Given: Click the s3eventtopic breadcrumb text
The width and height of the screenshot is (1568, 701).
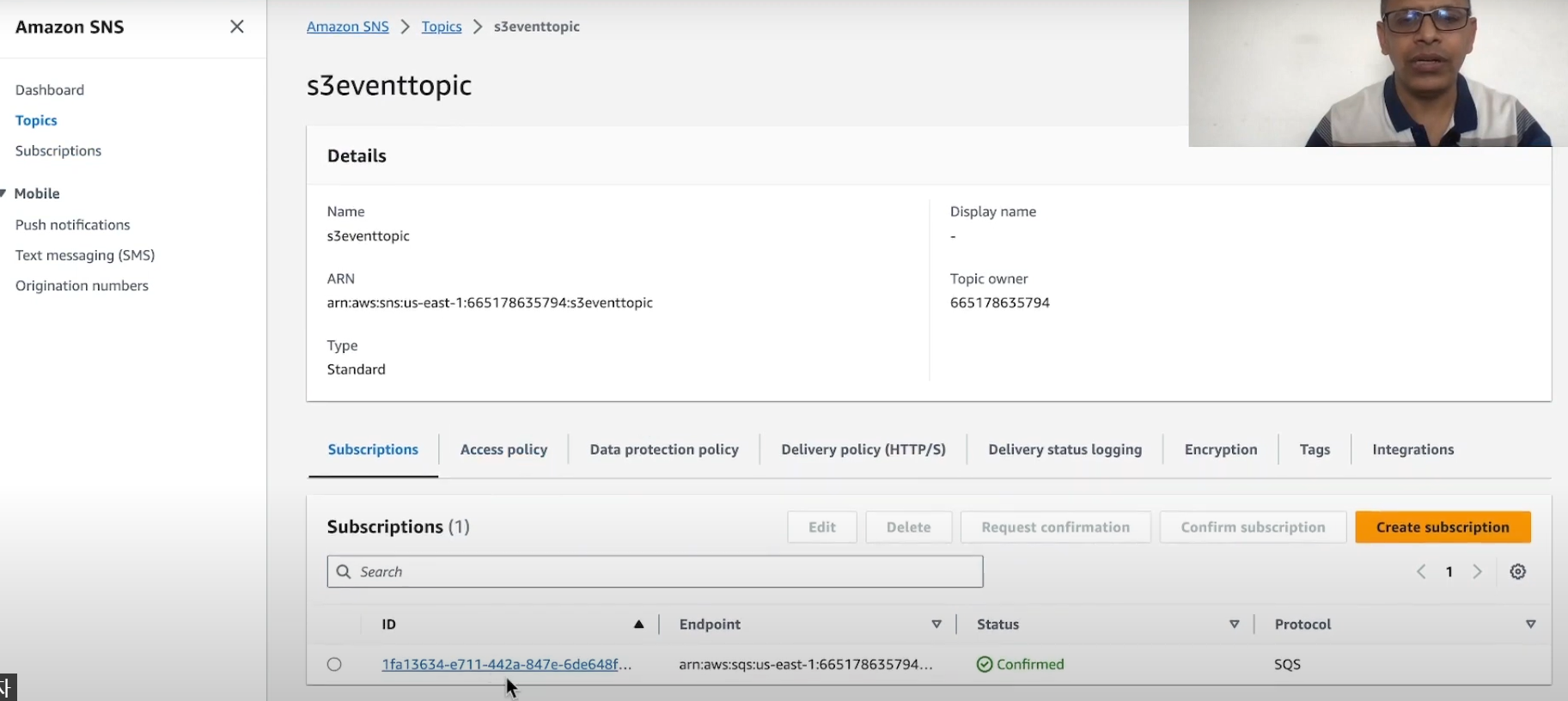Looking at the screenshot, I should coord(537,27).
